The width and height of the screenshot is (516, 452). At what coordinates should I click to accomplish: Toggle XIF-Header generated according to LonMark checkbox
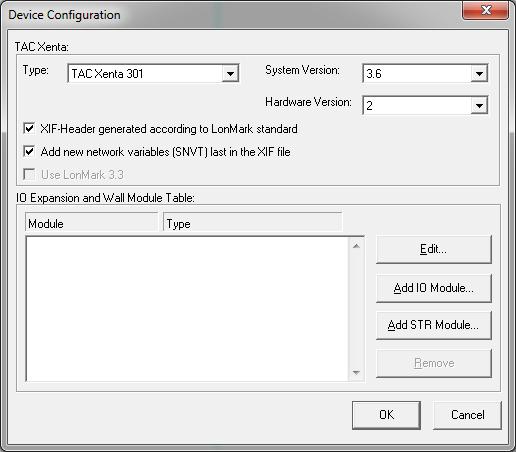[29, 128]
